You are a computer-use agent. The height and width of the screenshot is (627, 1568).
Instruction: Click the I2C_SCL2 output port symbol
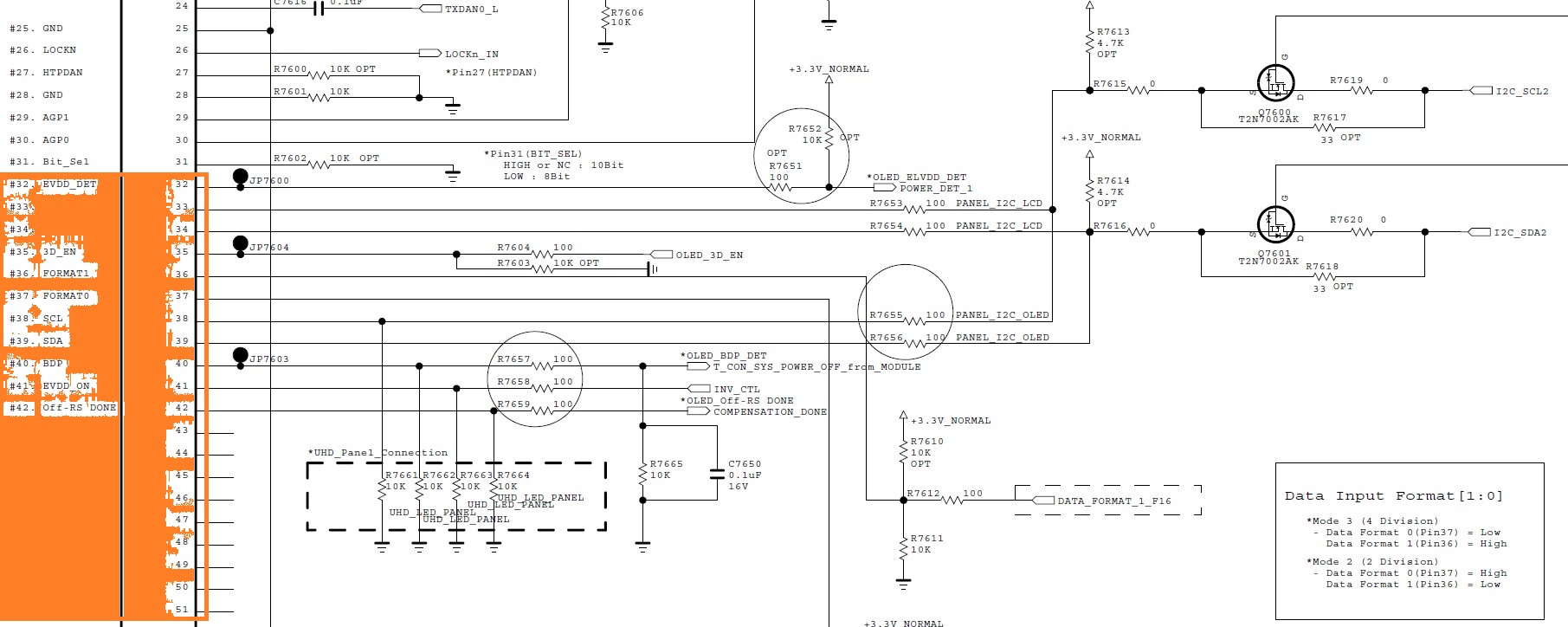pyautogui.click(x=1480, y=91)
